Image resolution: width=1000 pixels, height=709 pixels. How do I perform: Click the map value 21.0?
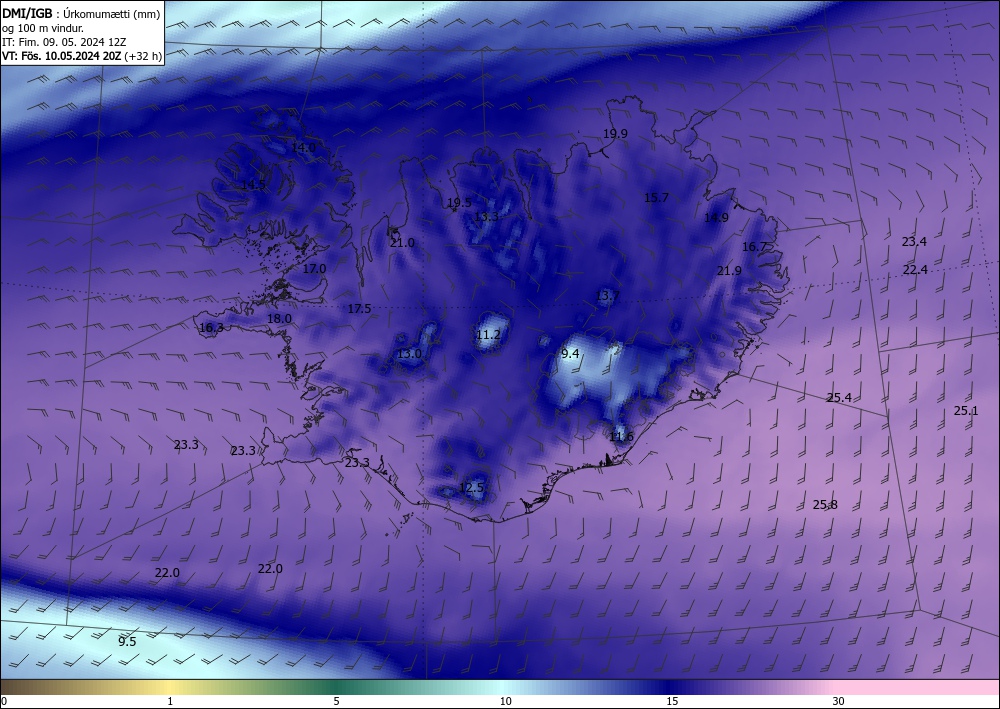[x=402, y=243]
